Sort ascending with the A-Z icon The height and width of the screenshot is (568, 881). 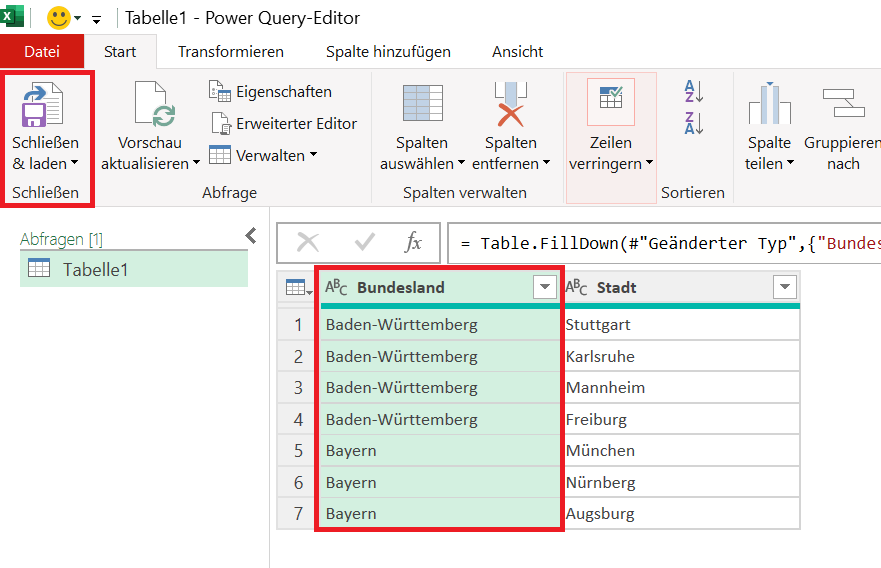click(x=694, y=92)
